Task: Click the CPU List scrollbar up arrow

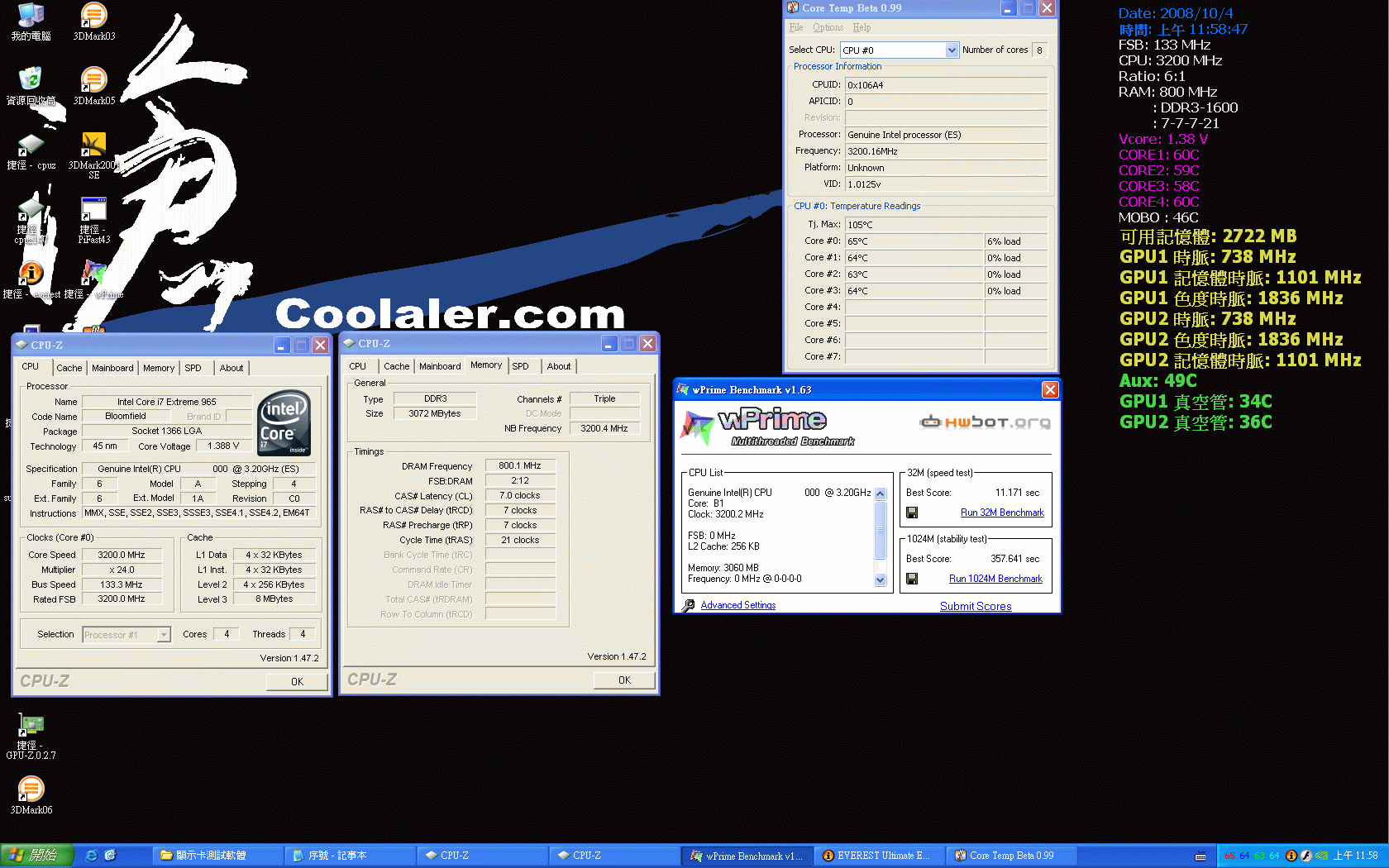Action: [x=880, y=494]
